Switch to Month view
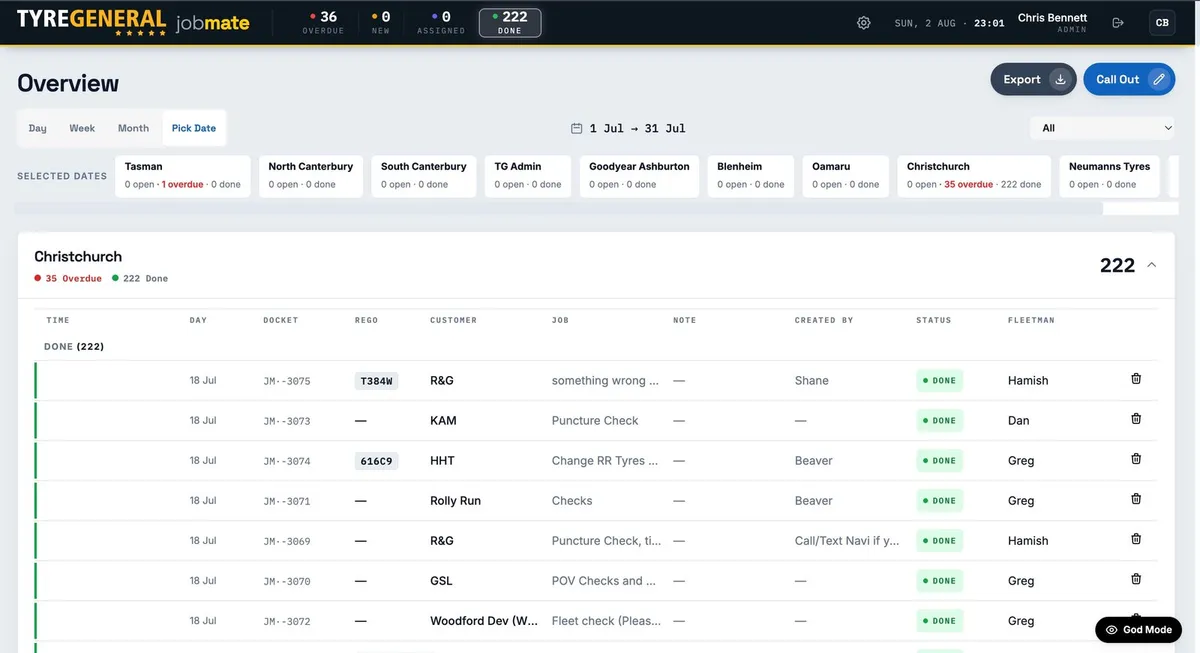Viewport: 1200px width, 653px height. (133, 128)
